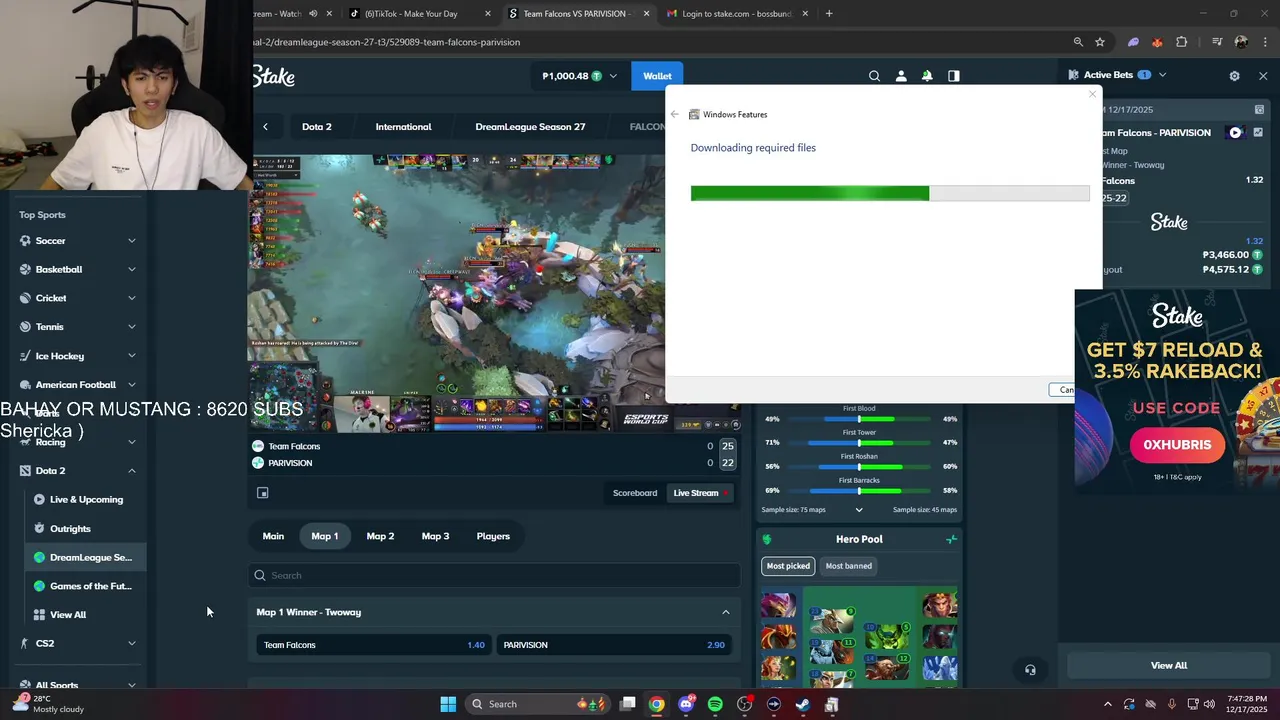
Task: Toggle the bet slip sidebar panel icon
Action: tap(954, 76)
